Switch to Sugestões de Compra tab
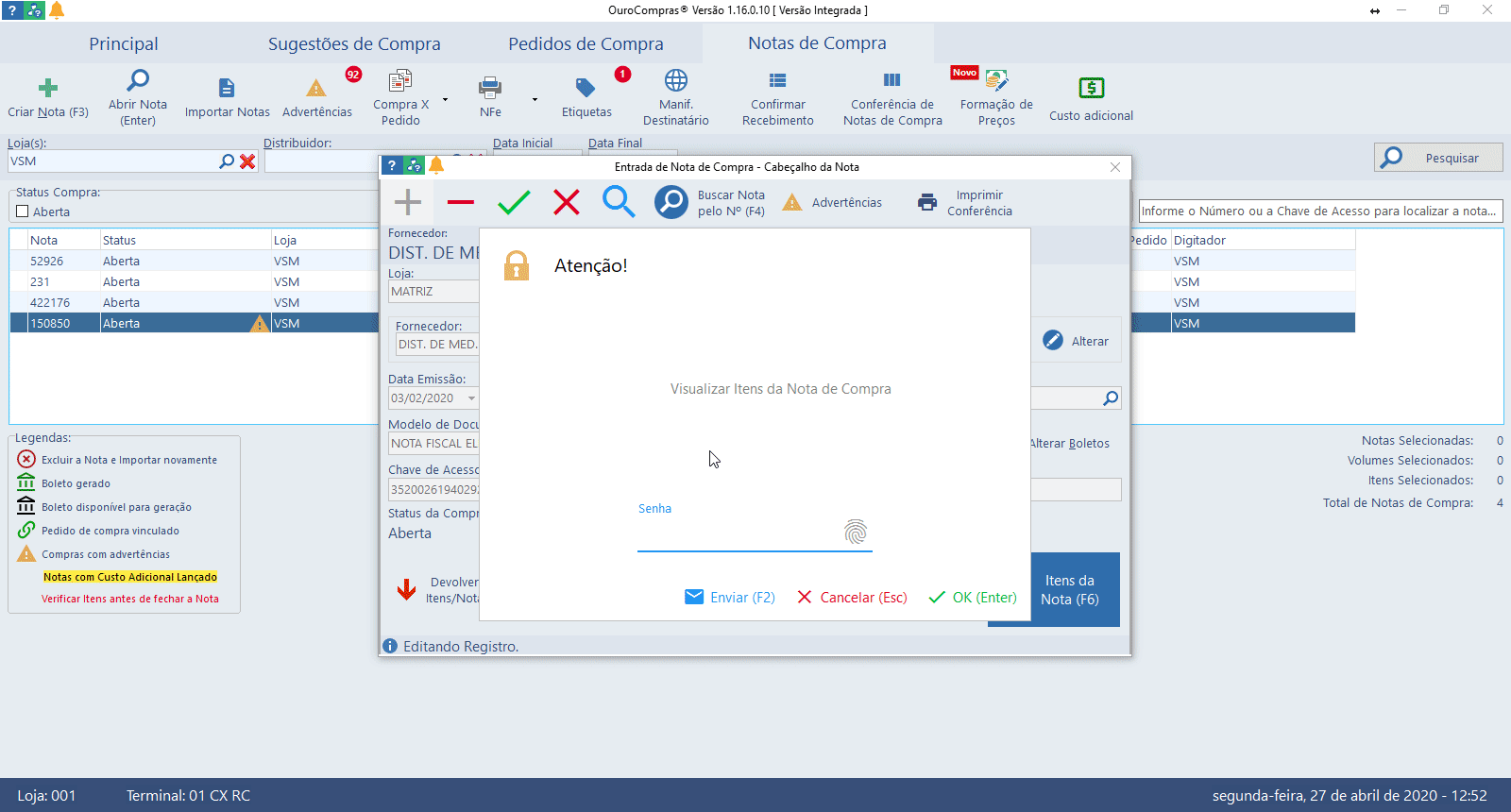The width and height of the screenshot is (1511, 812). click(x=354, y=44)
